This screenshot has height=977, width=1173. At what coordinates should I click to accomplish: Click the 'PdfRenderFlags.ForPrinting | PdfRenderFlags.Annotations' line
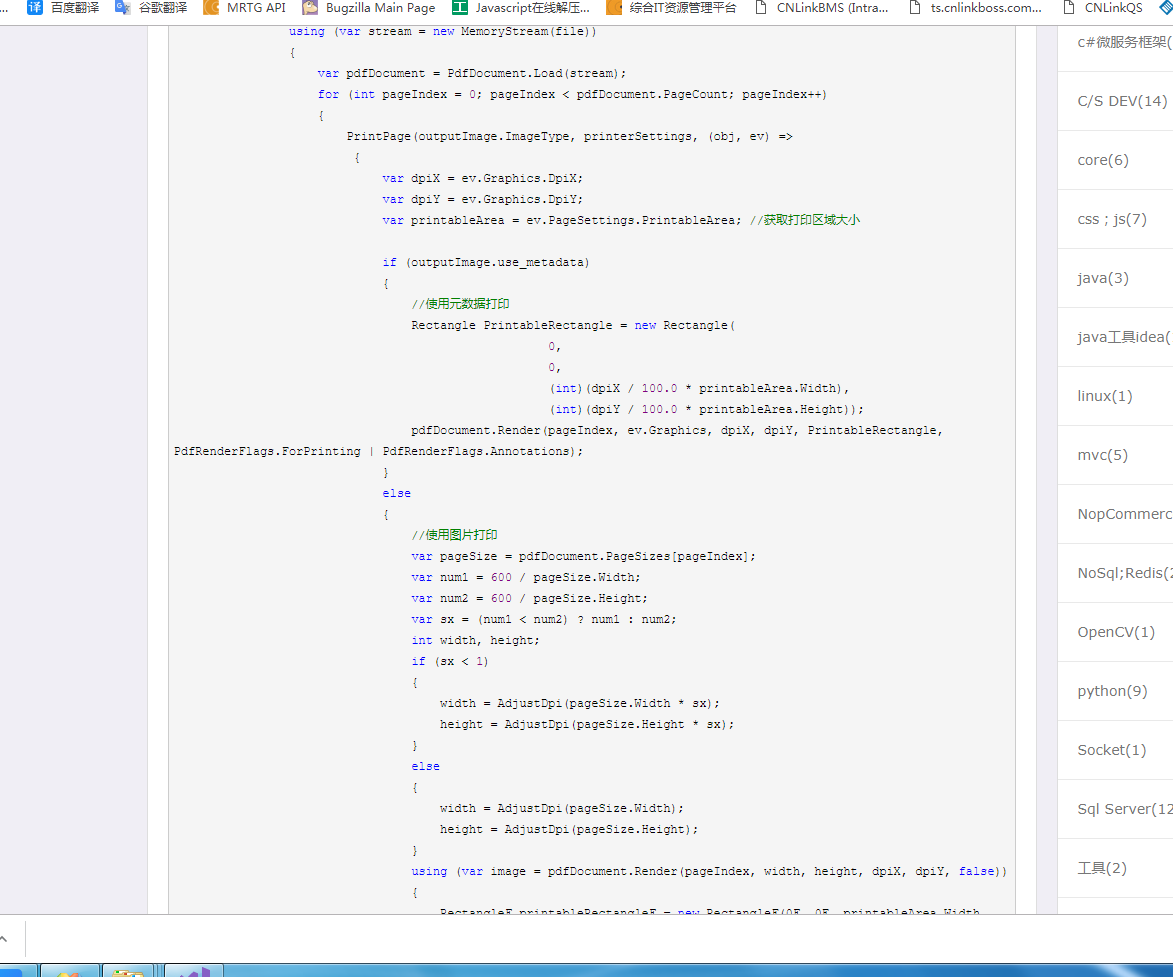point(378,451)
